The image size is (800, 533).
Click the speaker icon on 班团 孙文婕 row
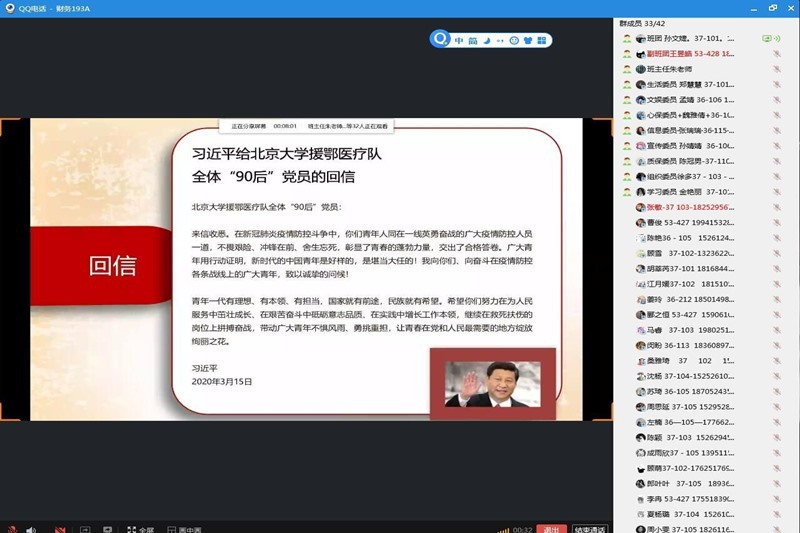pyautogui.click(x=777, y=38)
